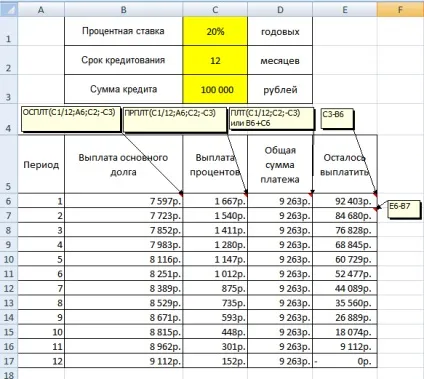Image resolution: width=424 pixels, height=379 pixels.
Task: Select row 5 header
Action: (9, 164)
